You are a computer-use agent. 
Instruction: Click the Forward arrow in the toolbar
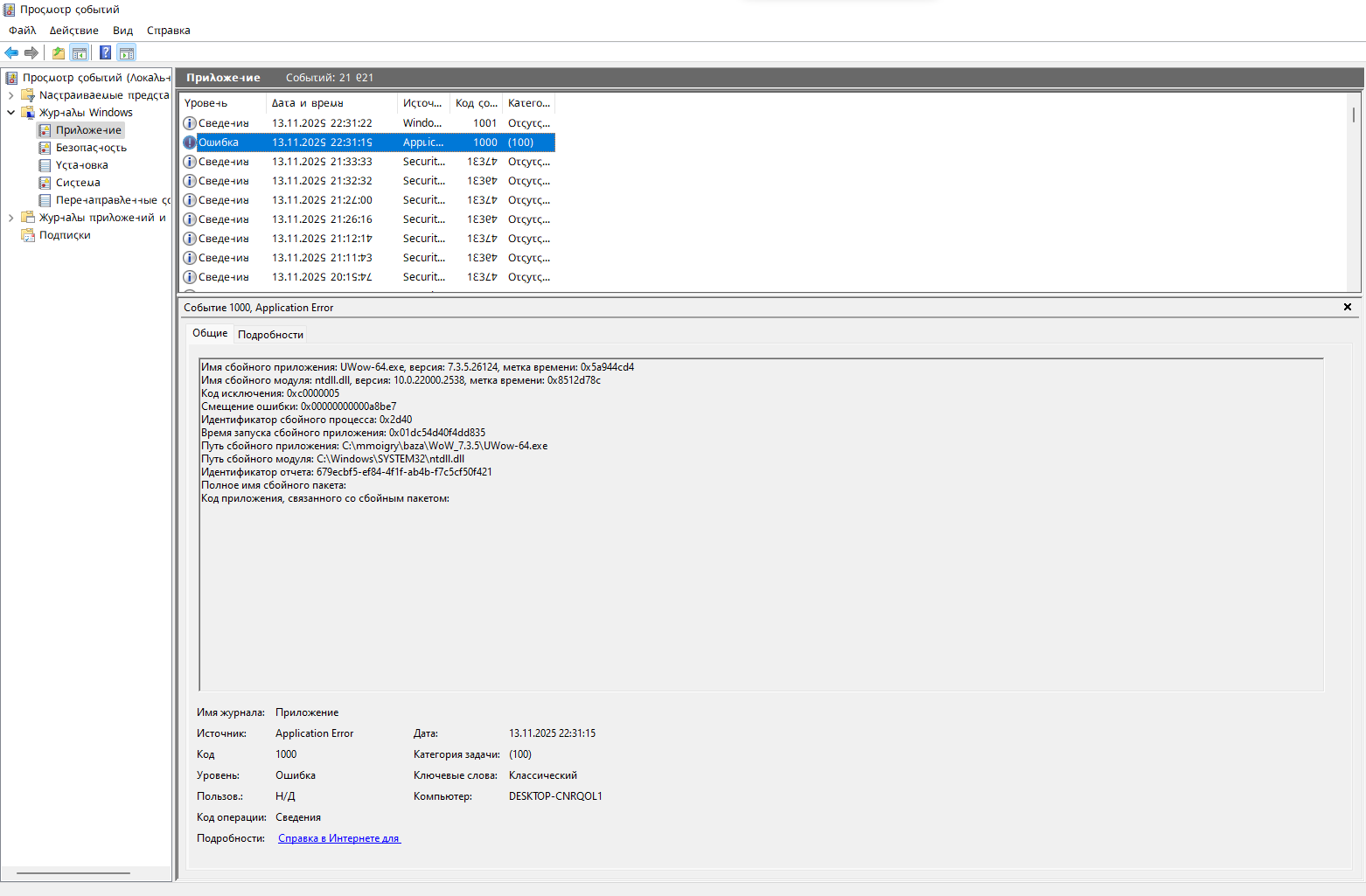tap(31, 52)
